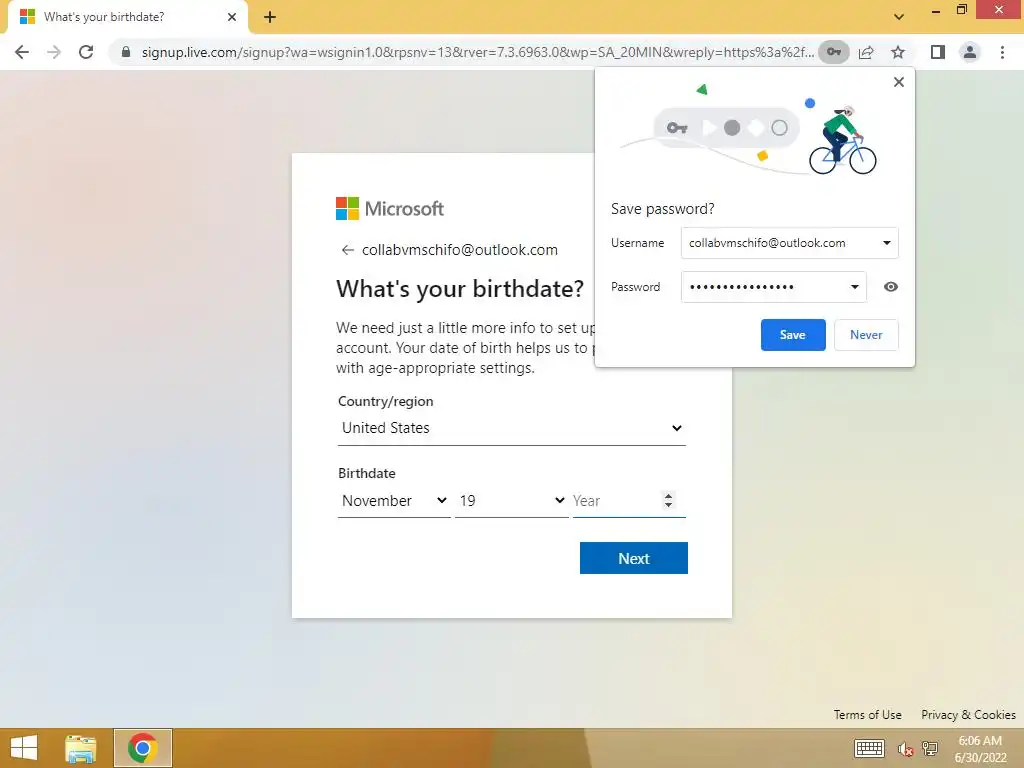The image size is (1024, 768).
Task: Open the password key icon in address bar
Action: click(834, 52)
